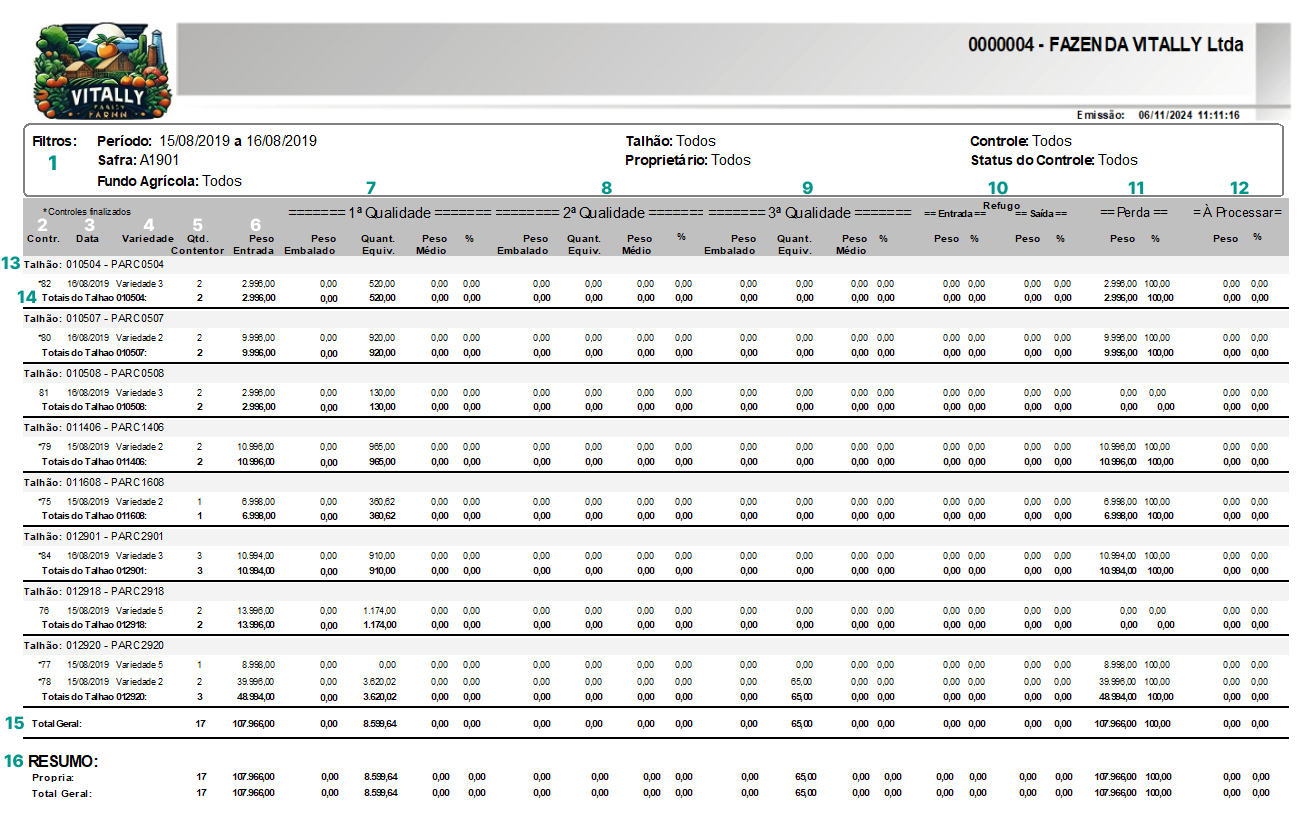Image resolution: width=1303 pixels, height=813 pixels.
Task: Click annotation marker 10 above Refugo
Action: point(997,187)
